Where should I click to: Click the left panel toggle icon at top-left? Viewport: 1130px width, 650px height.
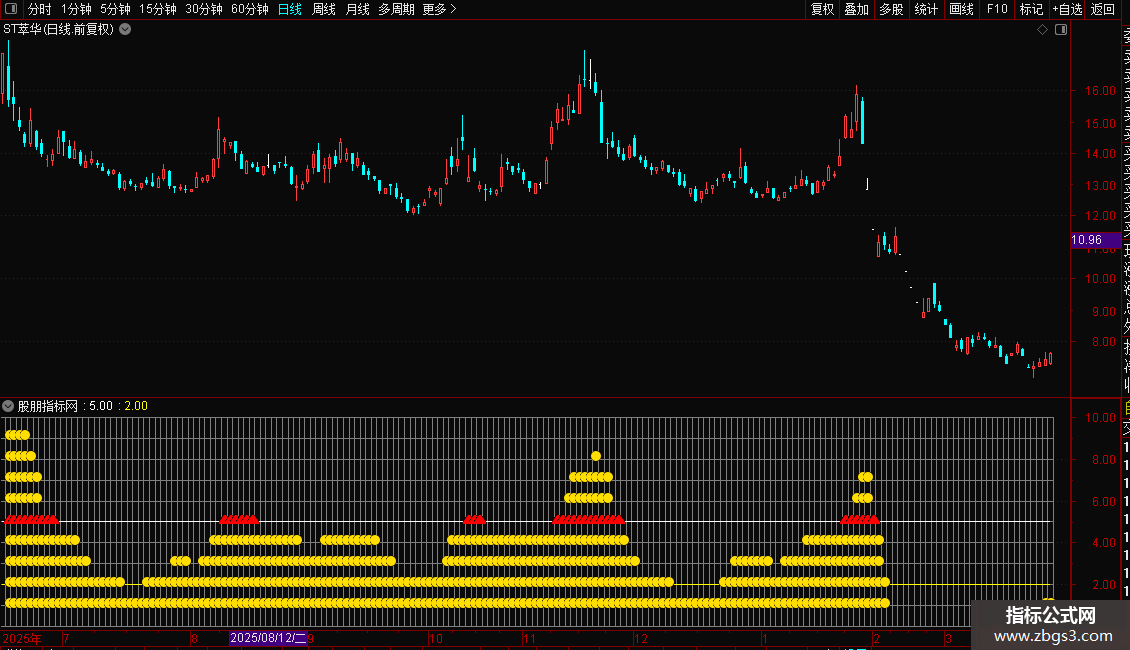click(x=12, y=10)
